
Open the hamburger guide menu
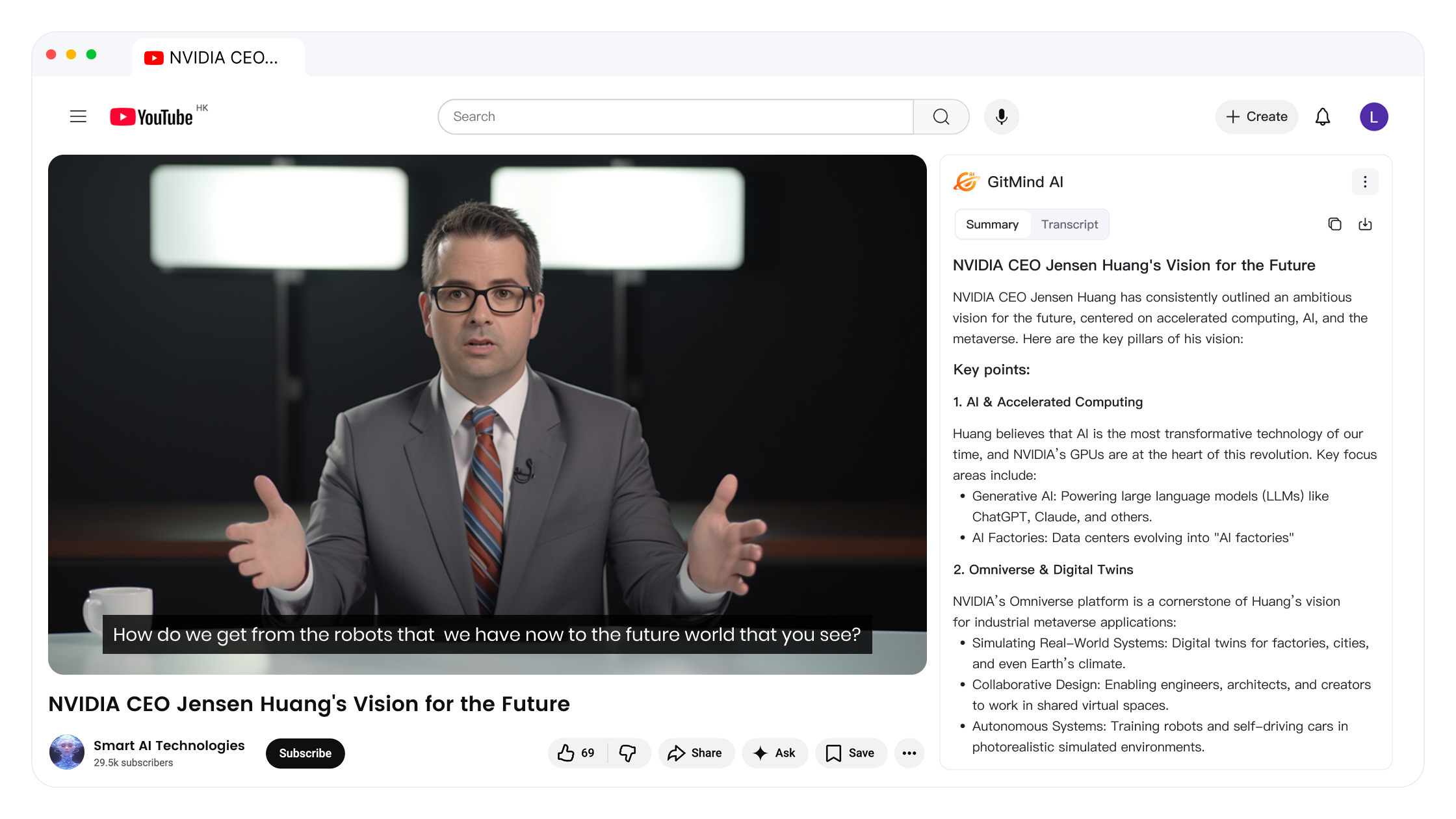[78, 116]
